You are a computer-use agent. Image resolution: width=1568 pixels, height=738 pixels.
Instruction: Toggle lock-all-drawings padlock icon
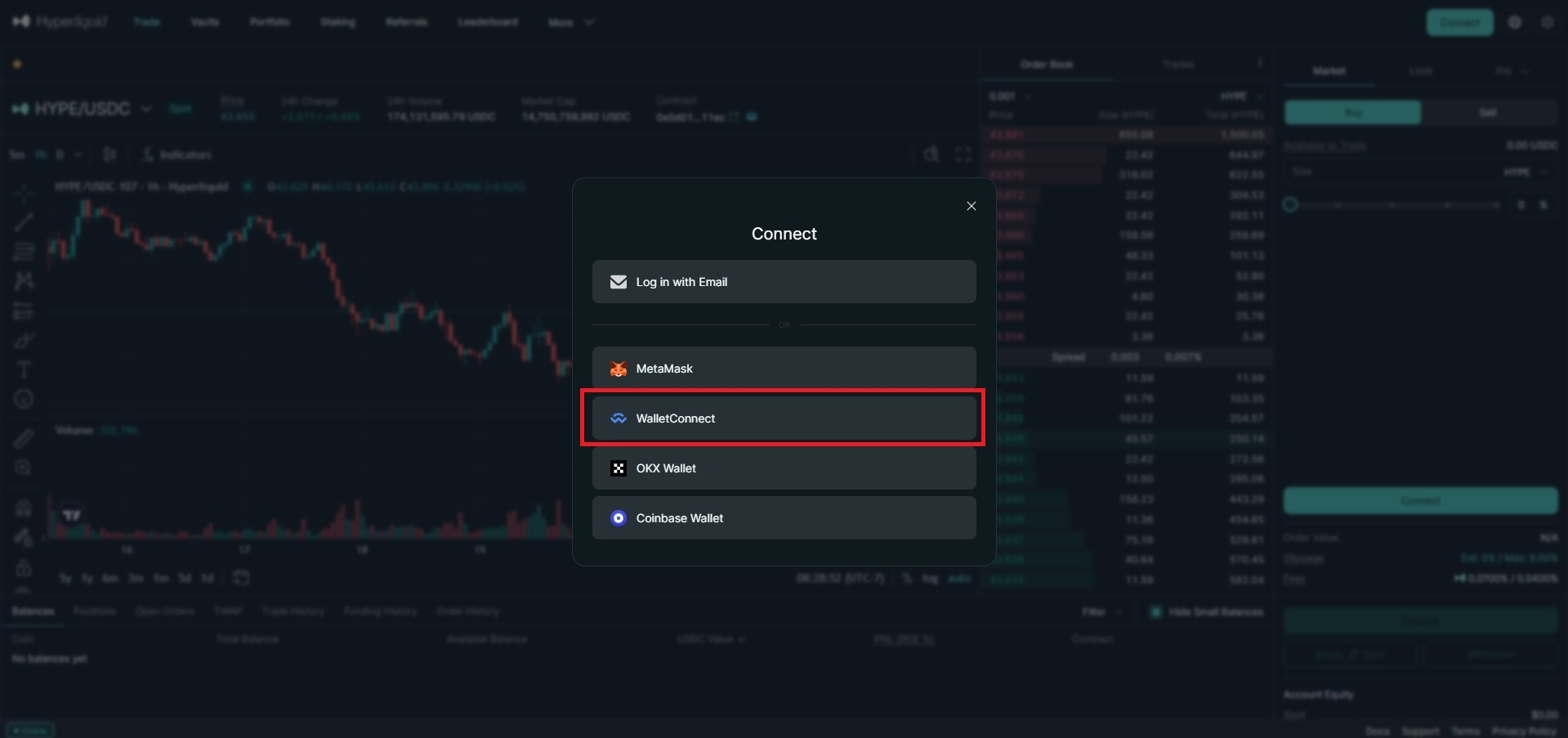click(x=24, y=567)
